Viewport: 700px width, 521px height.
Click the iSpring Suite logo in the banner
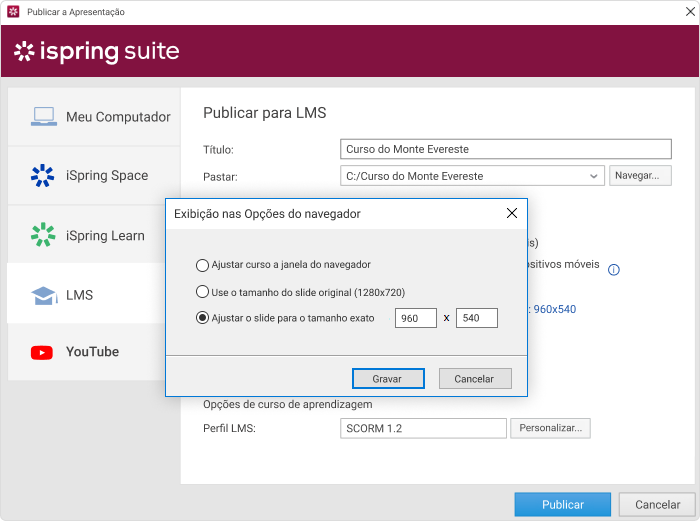[x=96, y=51]
